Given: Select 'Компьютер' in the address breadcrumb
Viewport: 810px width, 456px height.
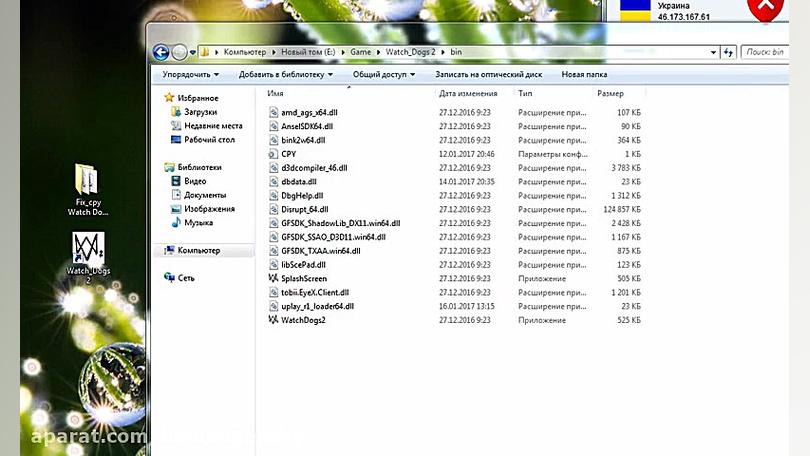Looking at the screenshot, I should [x=245, y=52].
